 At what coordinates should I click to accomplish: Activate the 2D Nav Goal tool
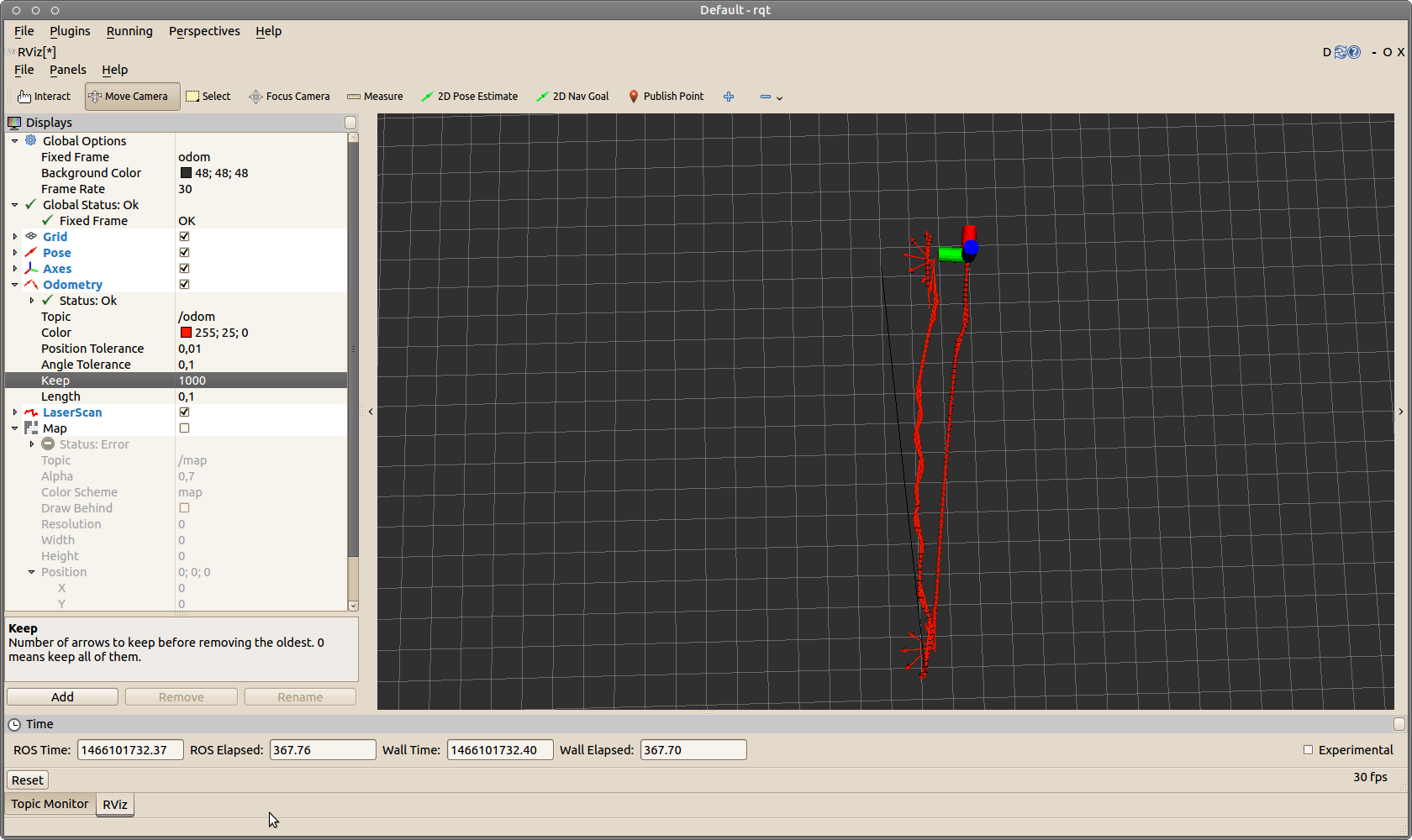[x=572, y=97]
